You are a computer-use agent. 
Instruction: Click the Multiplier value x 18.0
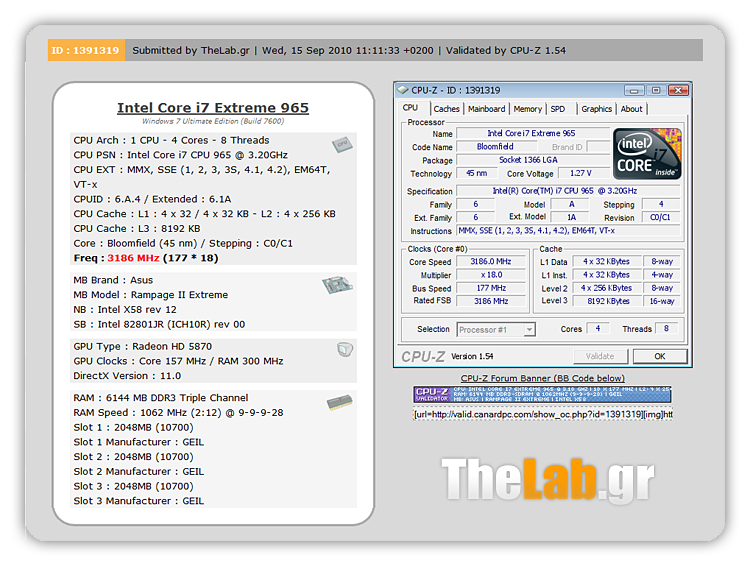[x=491, y=275]
